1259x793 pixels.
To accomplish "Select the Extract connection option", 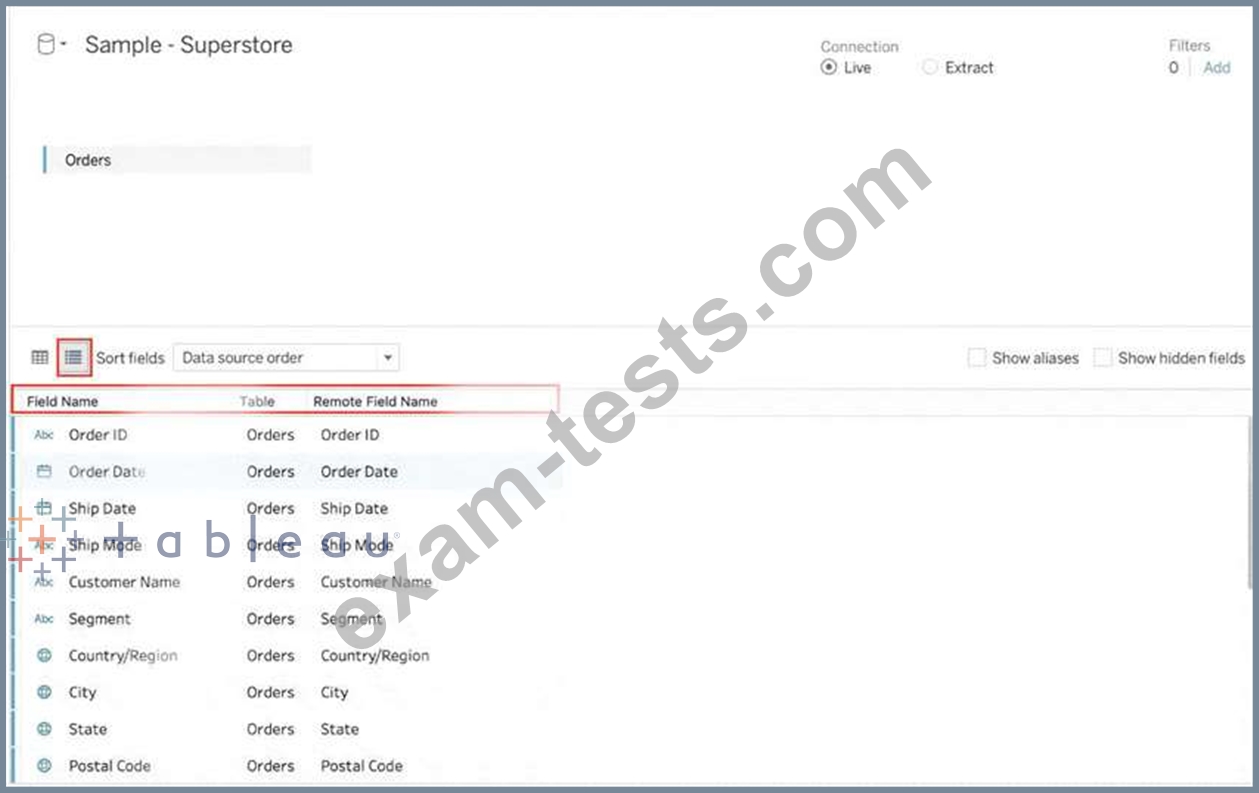I will point(930,68).
